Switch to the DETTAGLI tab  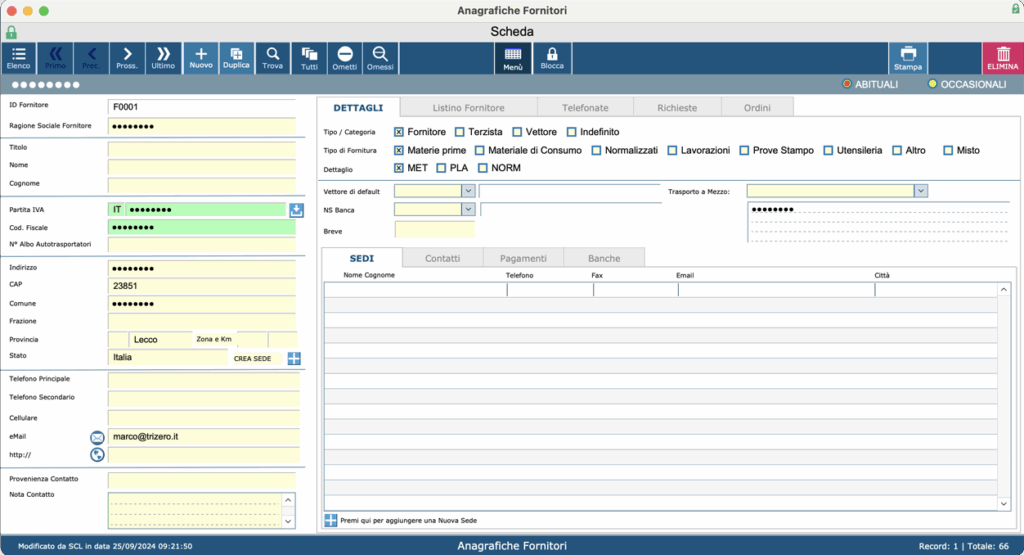coord(358,108)
